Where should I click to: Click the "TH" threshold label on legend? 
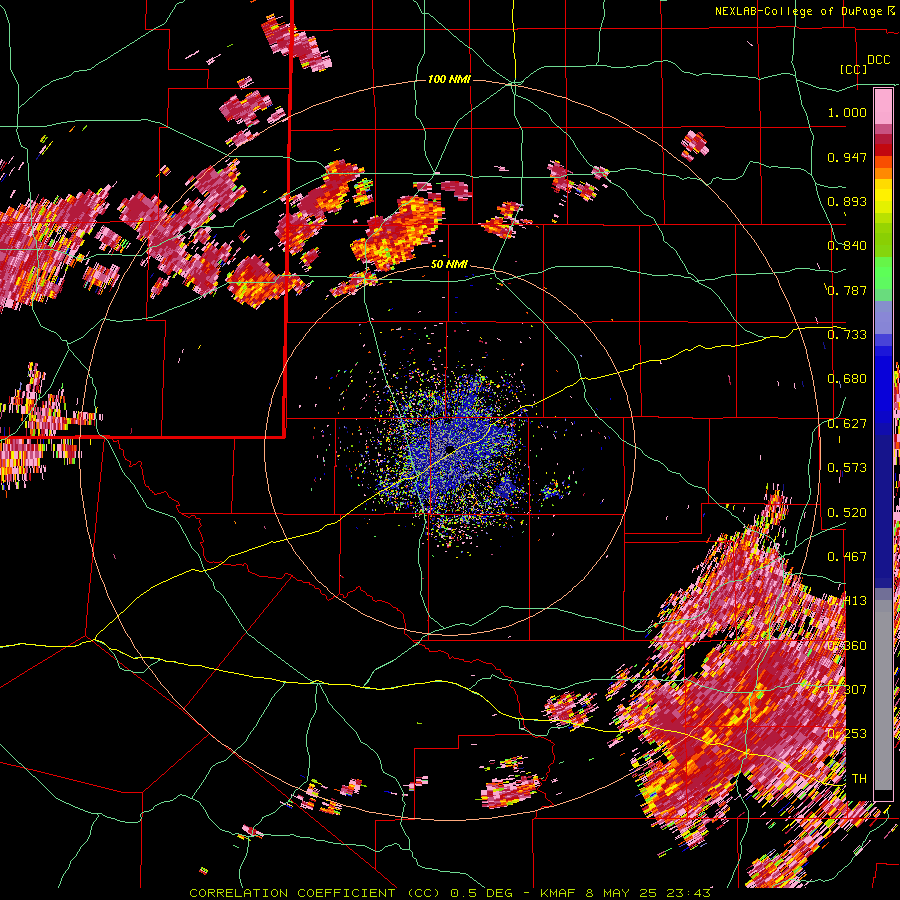859,779
